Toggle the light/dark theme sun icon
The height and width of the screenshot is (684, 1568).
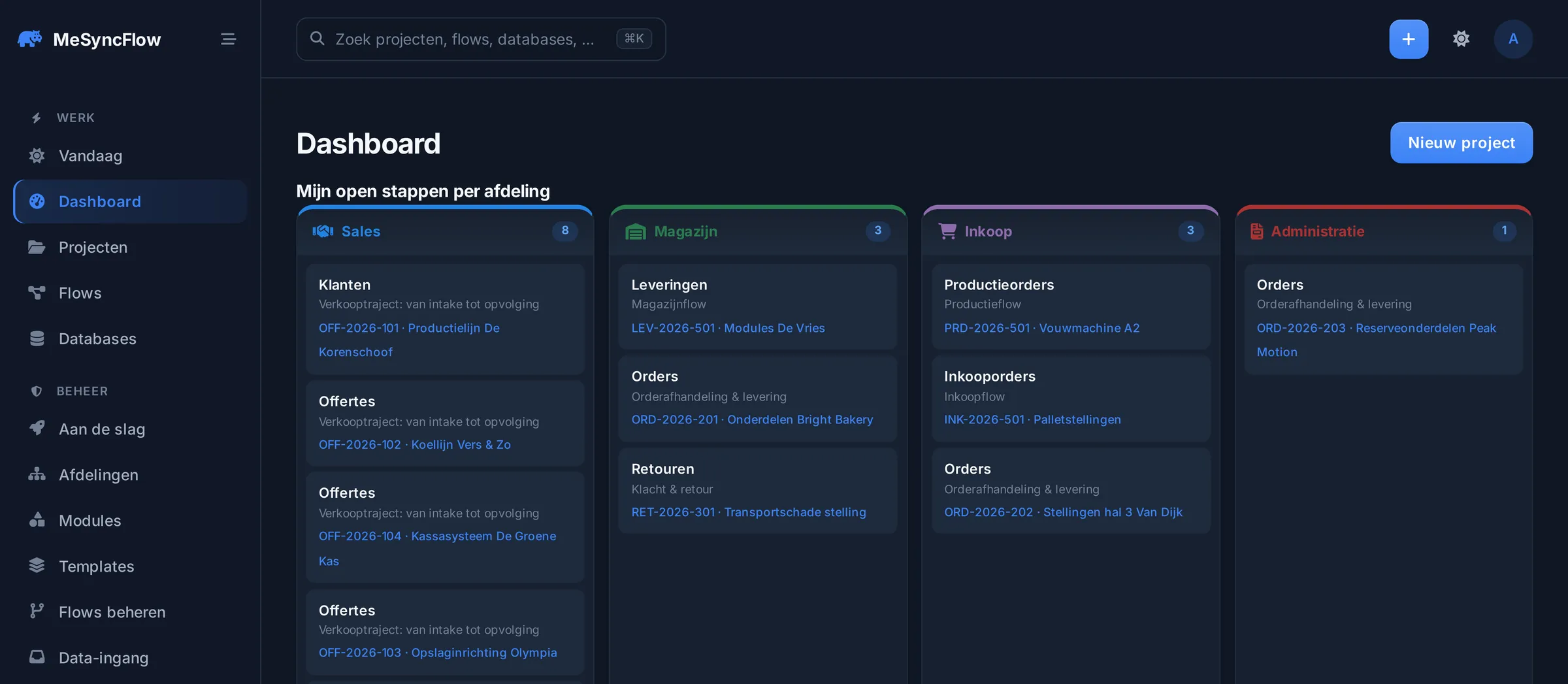click(1462, 39)
